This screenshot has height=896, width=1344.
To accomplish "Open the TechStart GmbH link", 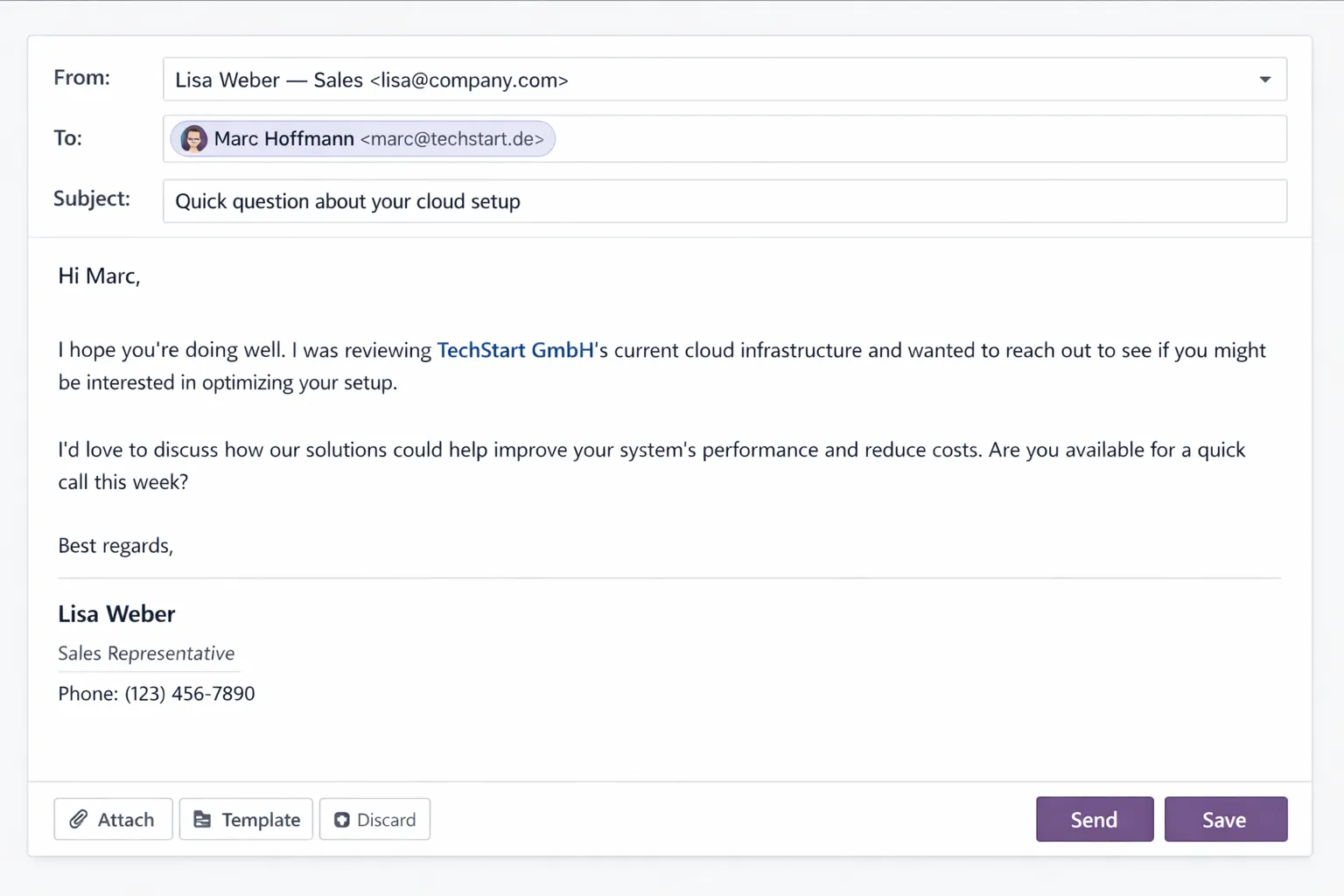I will (514, 349).
